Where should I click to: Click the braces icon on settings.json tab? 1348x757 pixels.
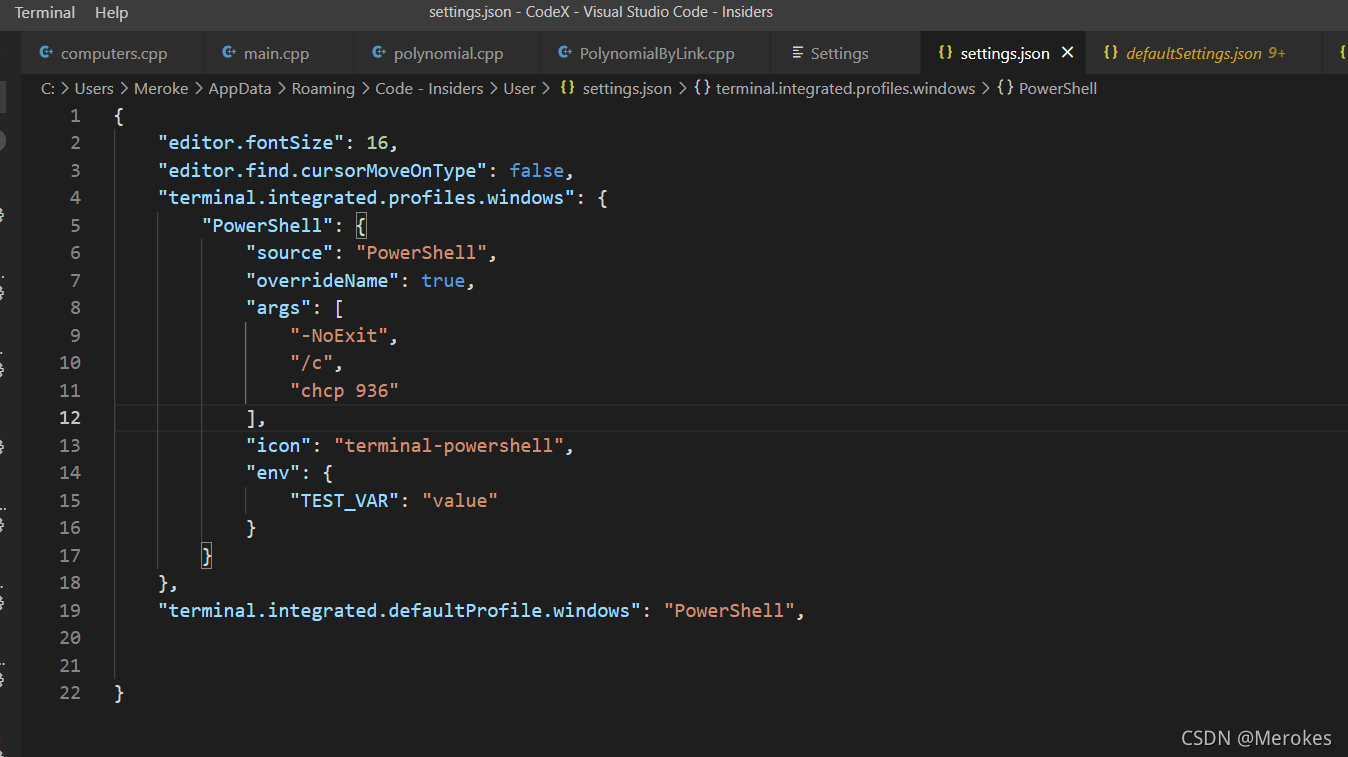pos(945,52)
